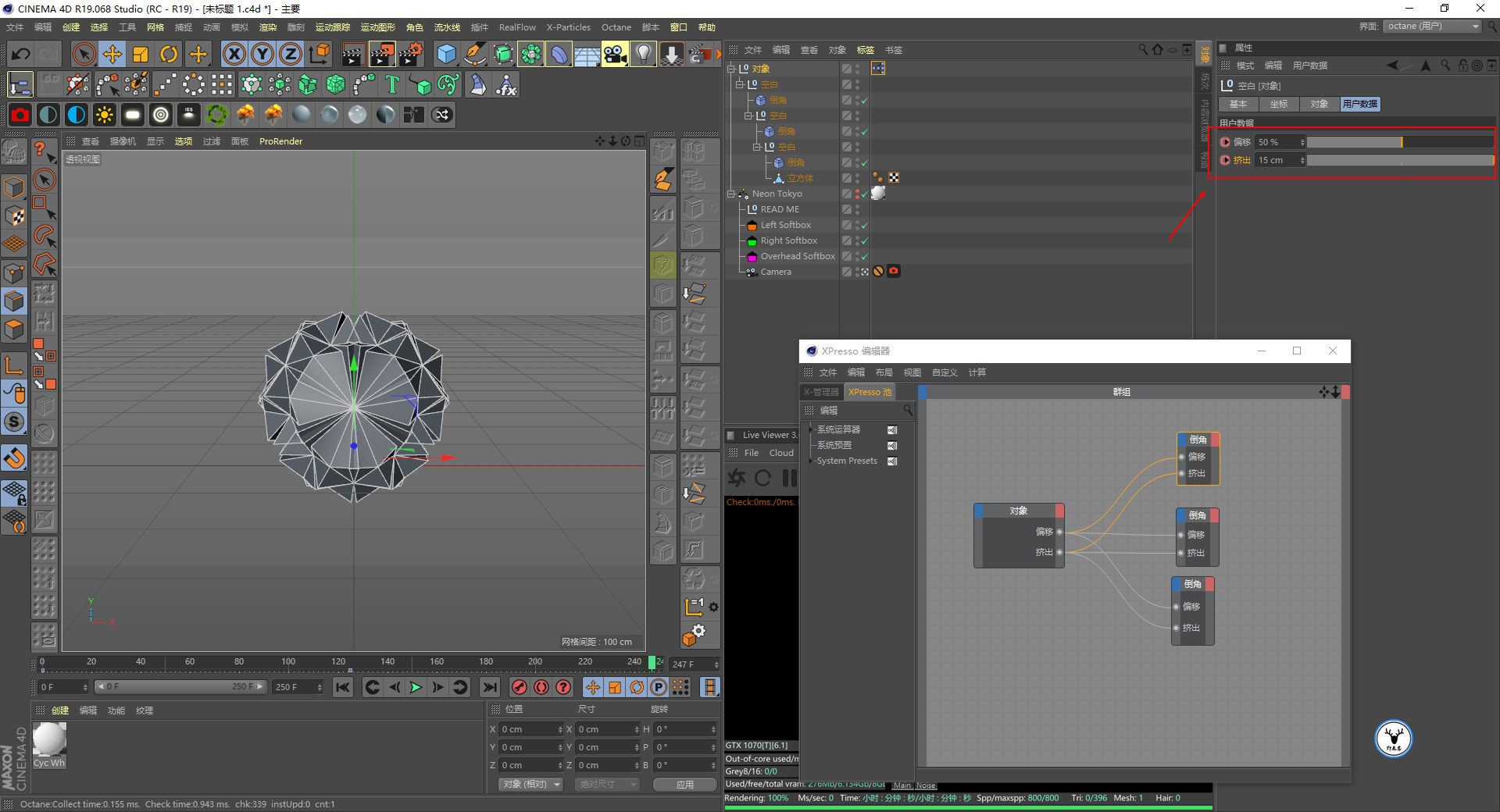Click the 0 F to 250 F preview range bar
The image size is (1500, 812).
180,687
